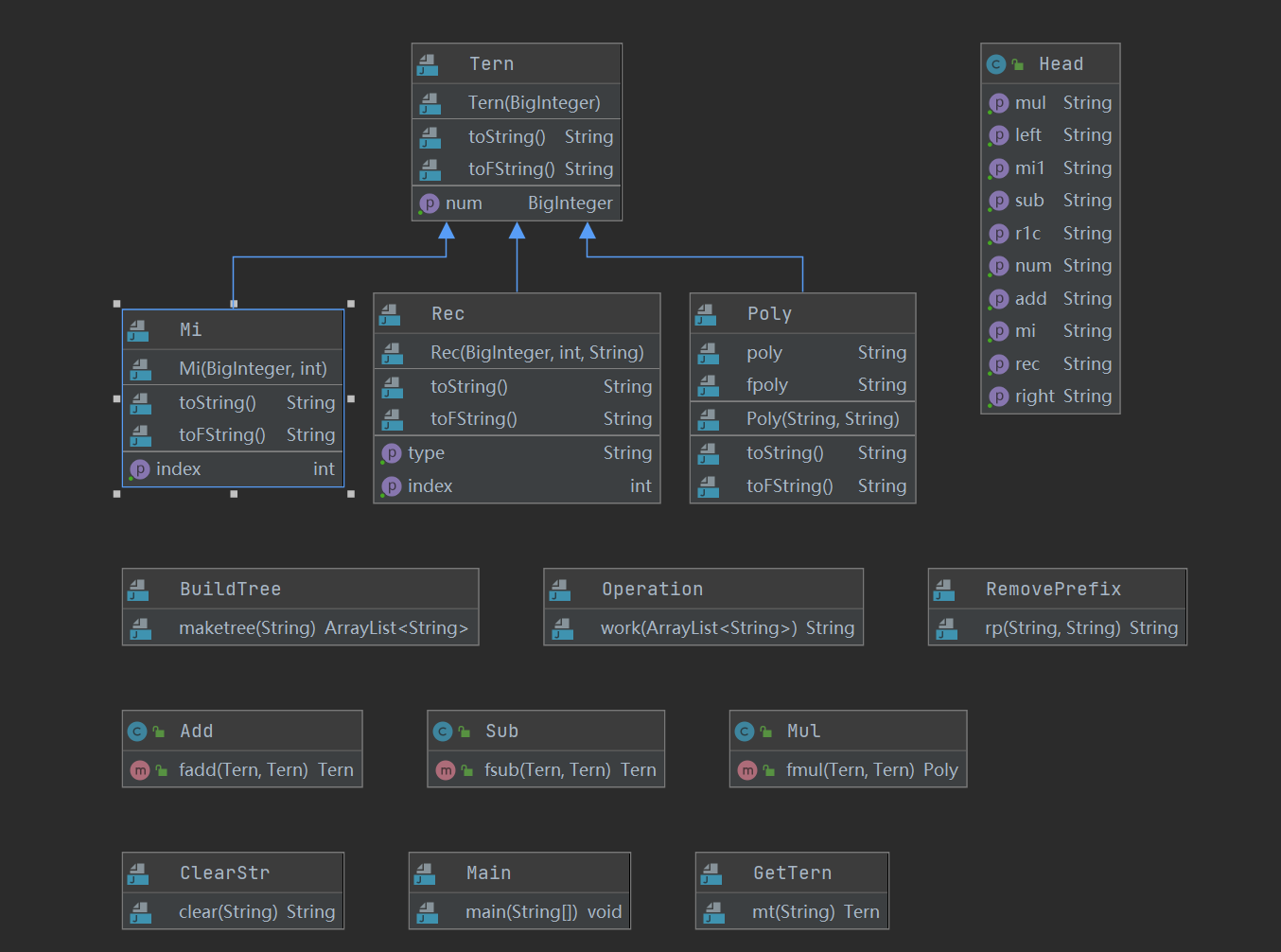Select the Tern class header

(517, 63)
